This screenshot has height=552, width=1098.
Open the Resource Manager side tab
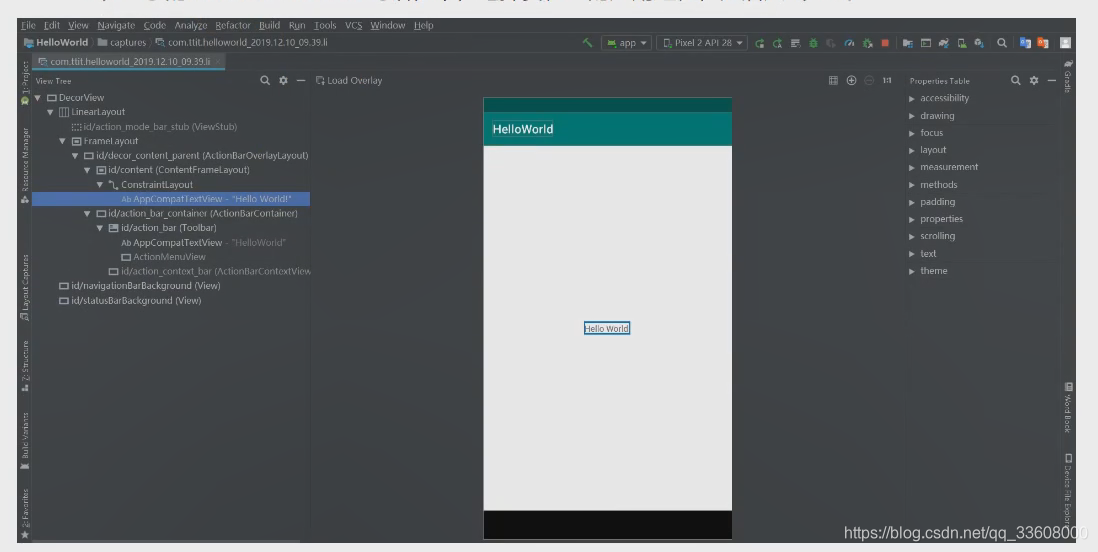[x=25, y=165]
